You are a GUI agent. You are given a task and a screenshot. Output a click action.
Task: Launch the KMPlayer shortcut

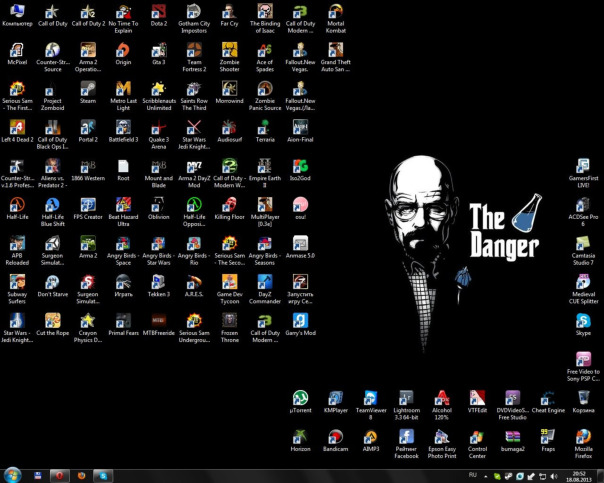336,402
